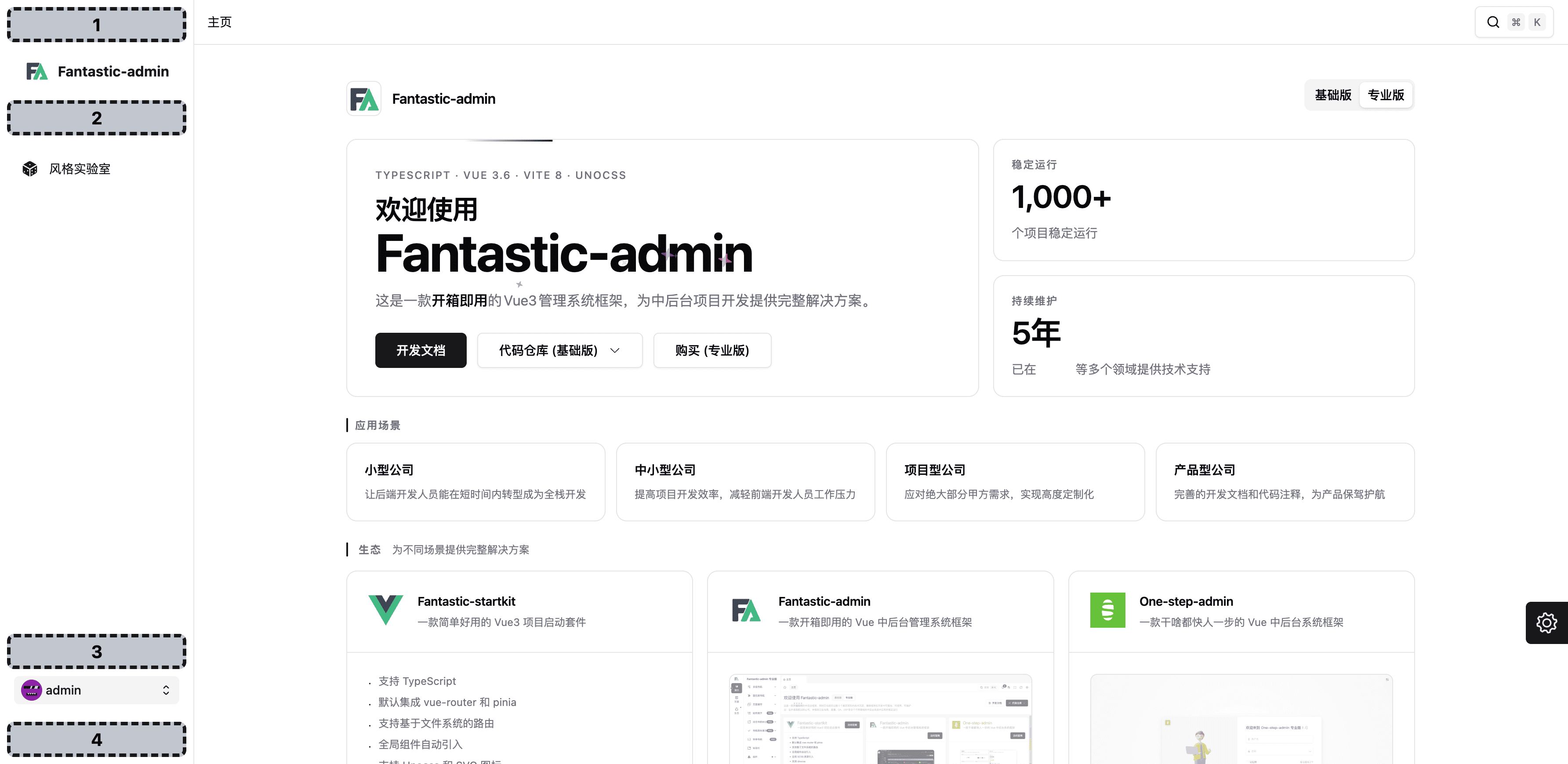Screen dimensions: 1568x764
Task: Click the FA logo on the ecosystem Fantastic-admin card
Action: click(x=746, y=610)
